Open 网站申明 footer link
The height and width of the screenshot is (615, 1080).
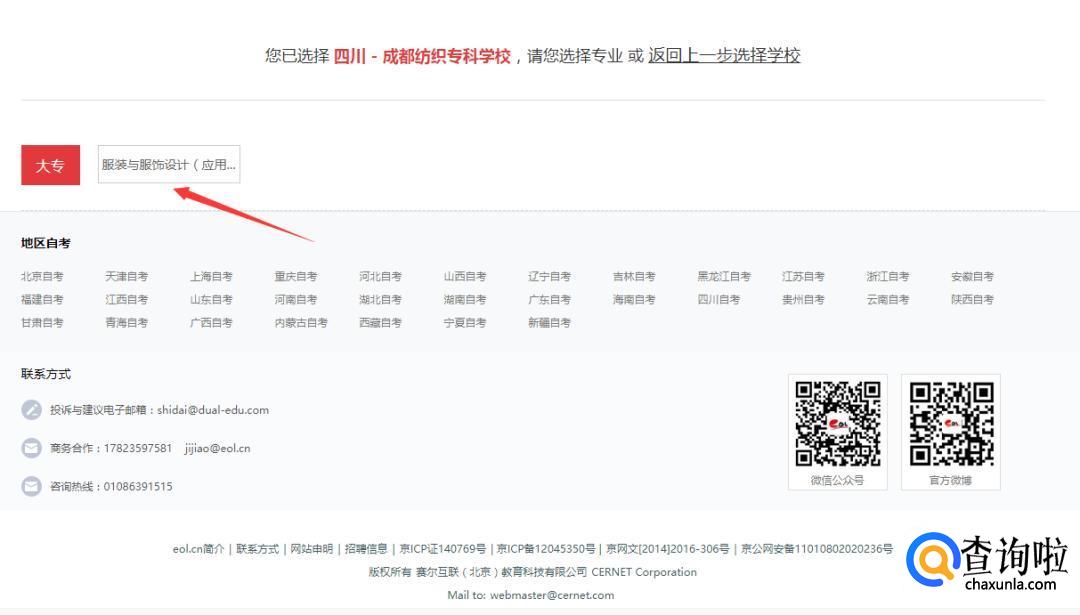coord(311,549)
